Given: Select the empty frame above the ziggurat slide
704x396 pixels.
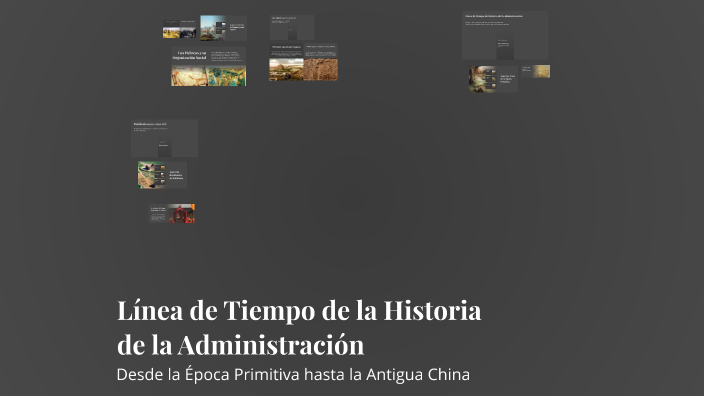Looking at the screenshot, I should click(292, 27).
